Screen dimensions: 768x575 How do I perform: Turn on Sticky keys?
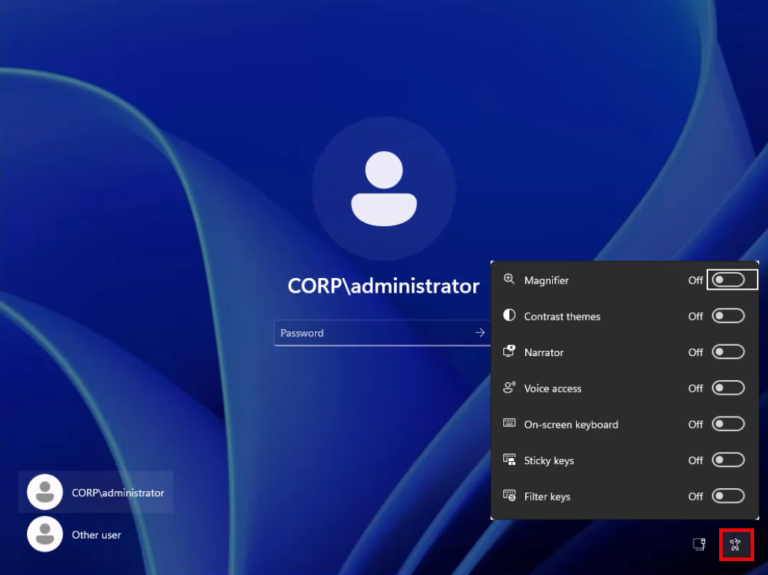tap(728, 460)
